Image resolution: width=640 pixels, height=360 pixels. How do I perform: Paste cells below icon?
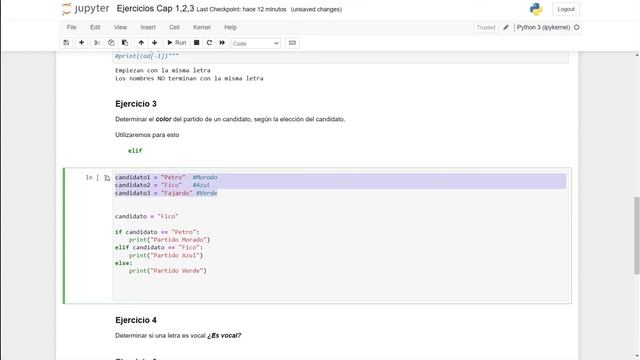[125, 43]
